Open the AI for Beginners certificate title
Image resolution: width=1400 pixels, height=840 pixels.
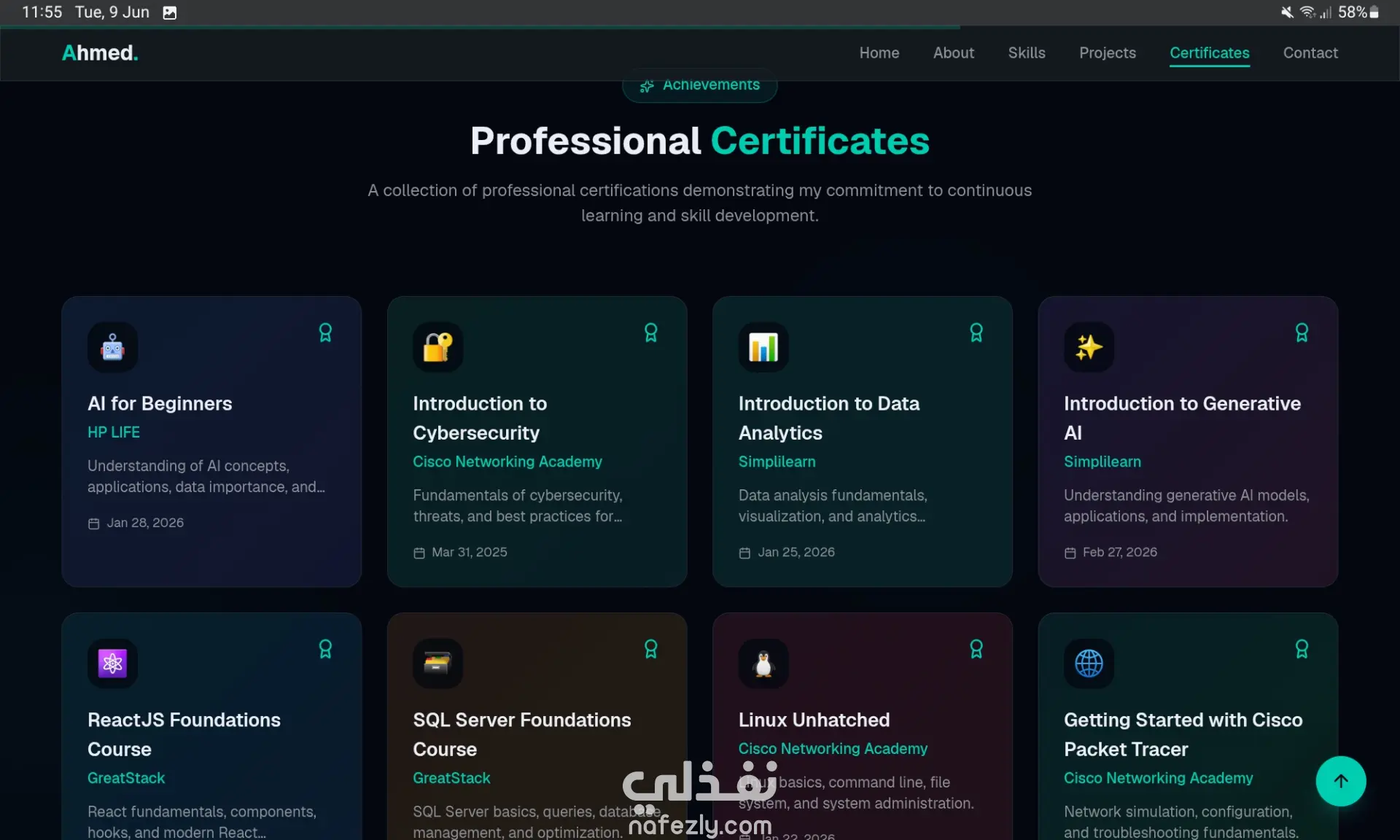(160, 403)
